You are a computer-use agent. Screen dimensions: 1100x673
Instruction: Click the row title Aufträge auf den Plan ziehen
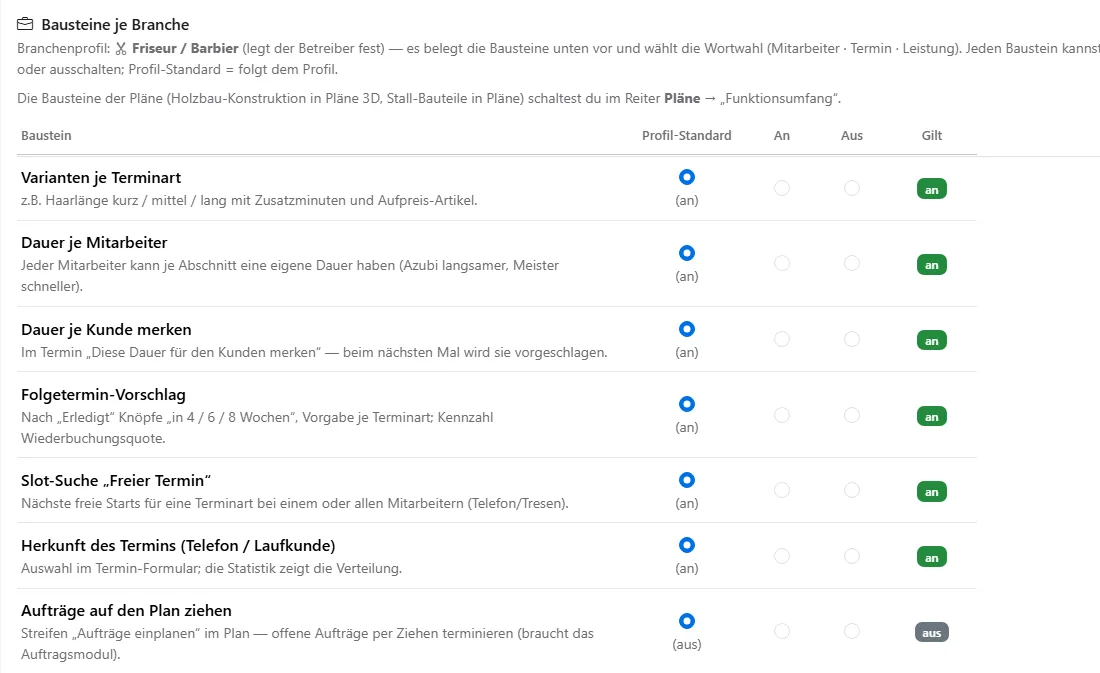point(126,611)
